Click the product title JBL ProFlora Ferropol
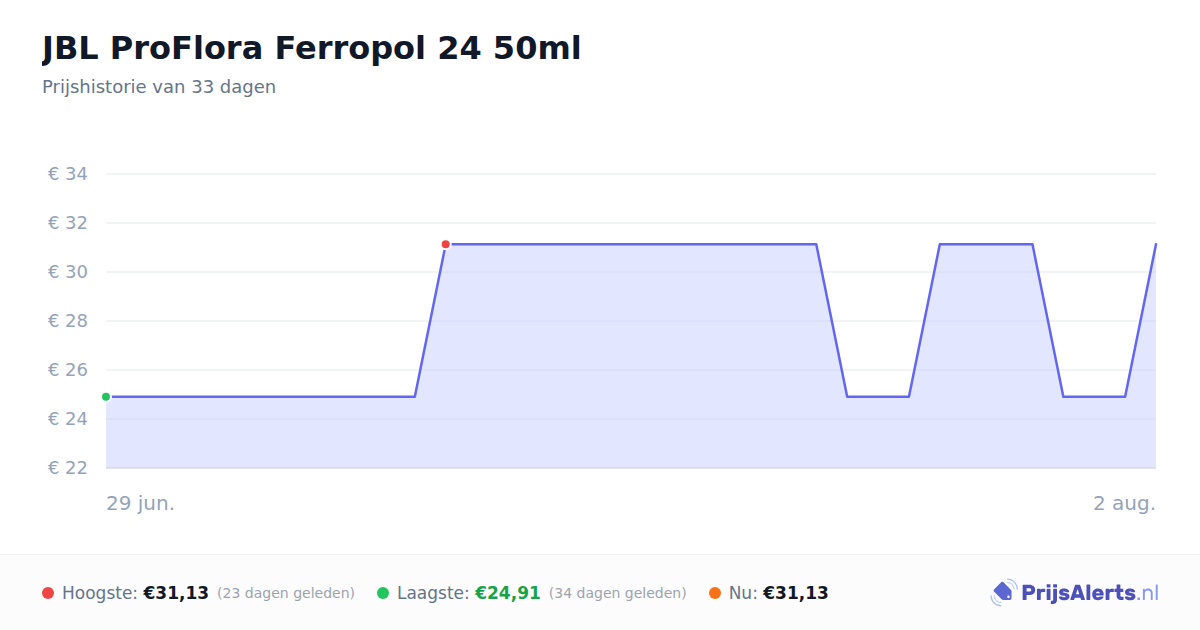Screen dimensions: 1200x630 pos(311,48)
